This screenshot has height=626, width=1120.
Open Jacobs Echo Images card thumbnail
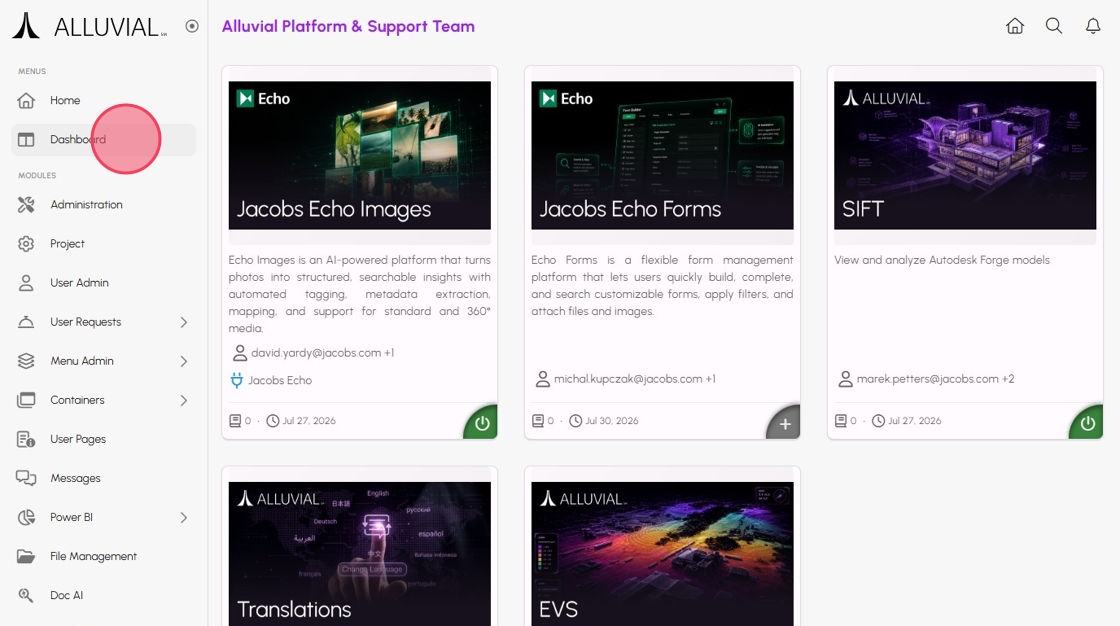[x=359, y=155]
